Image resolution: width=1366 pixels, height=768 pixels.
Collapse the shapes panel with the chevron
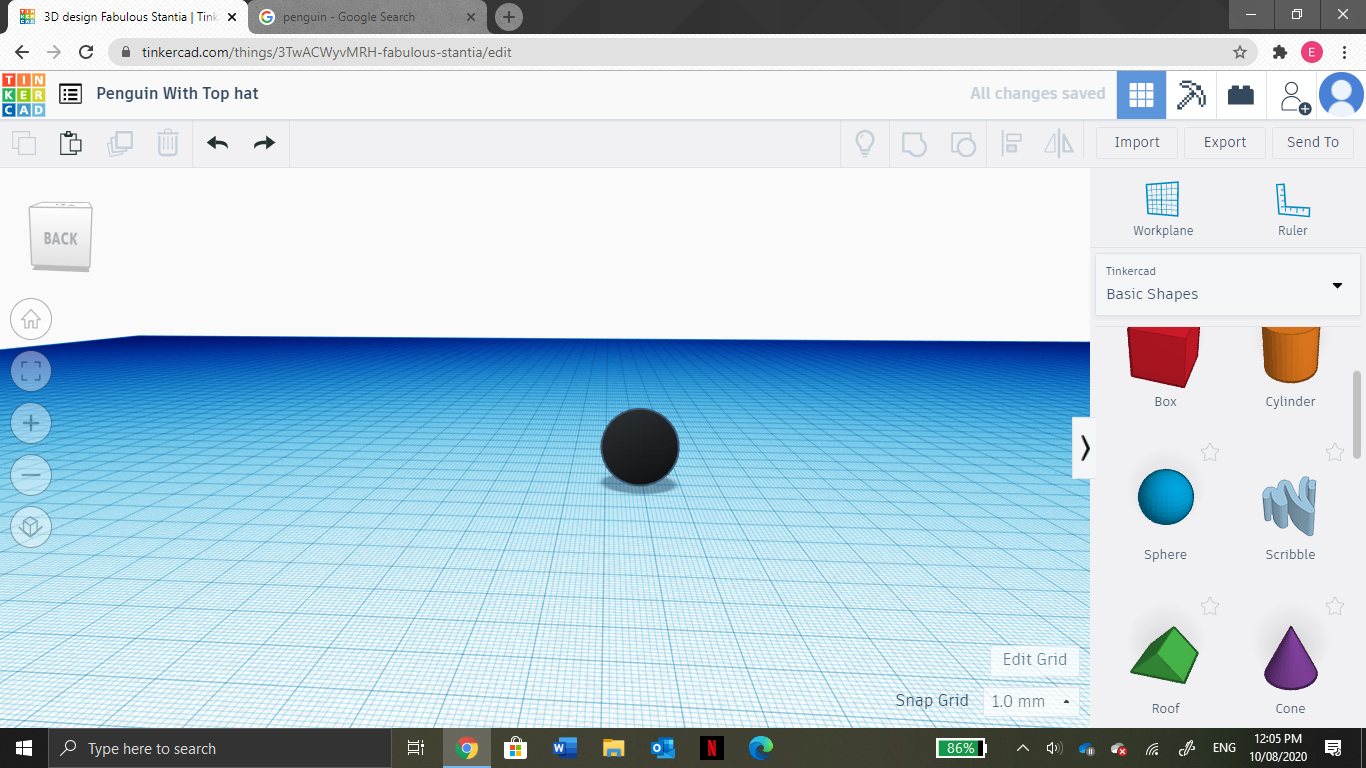point(1085,448)
